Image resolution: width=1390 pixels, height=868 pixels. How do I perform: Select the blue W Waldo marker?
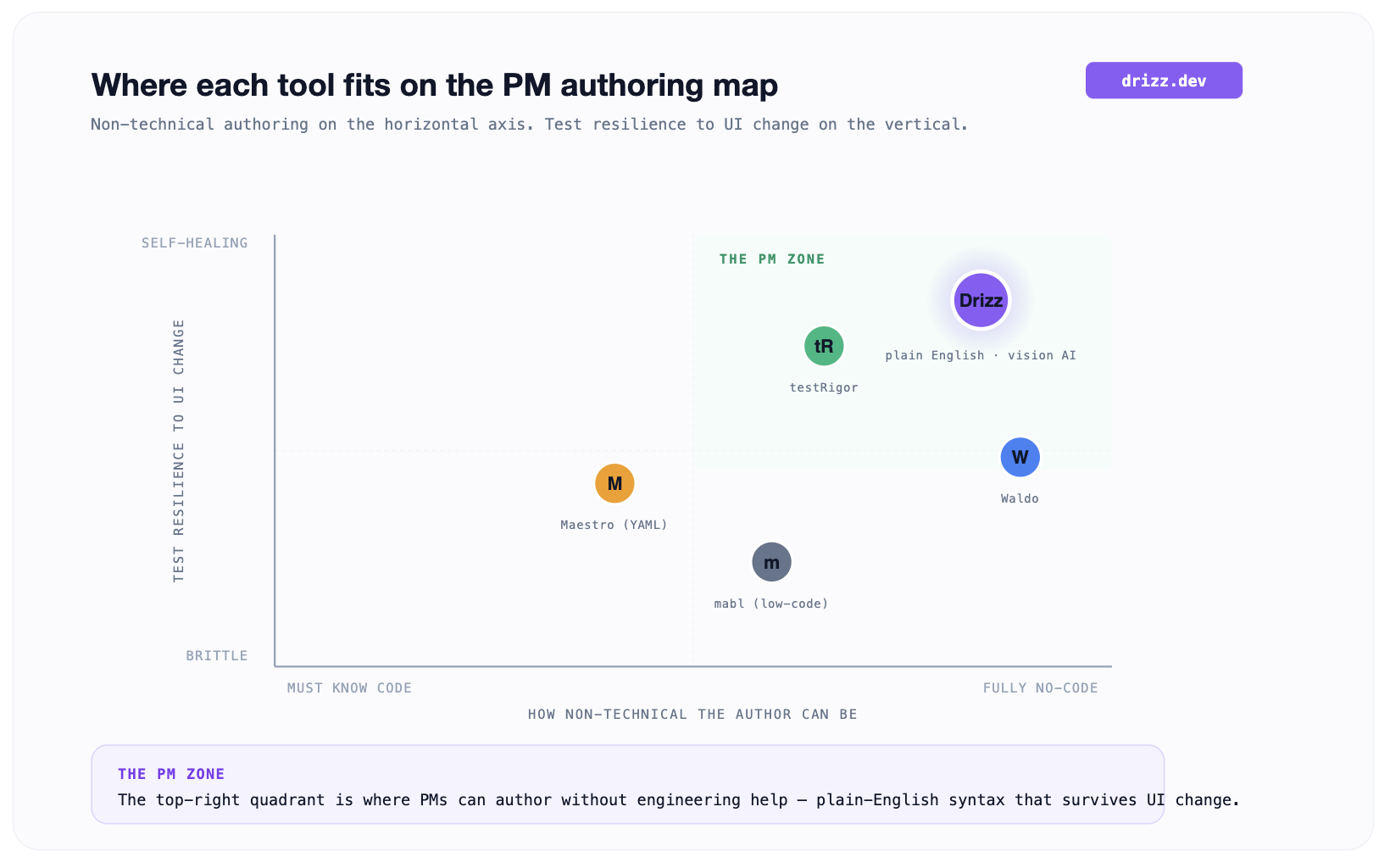pyautogui.click(x=1020, y=458)
